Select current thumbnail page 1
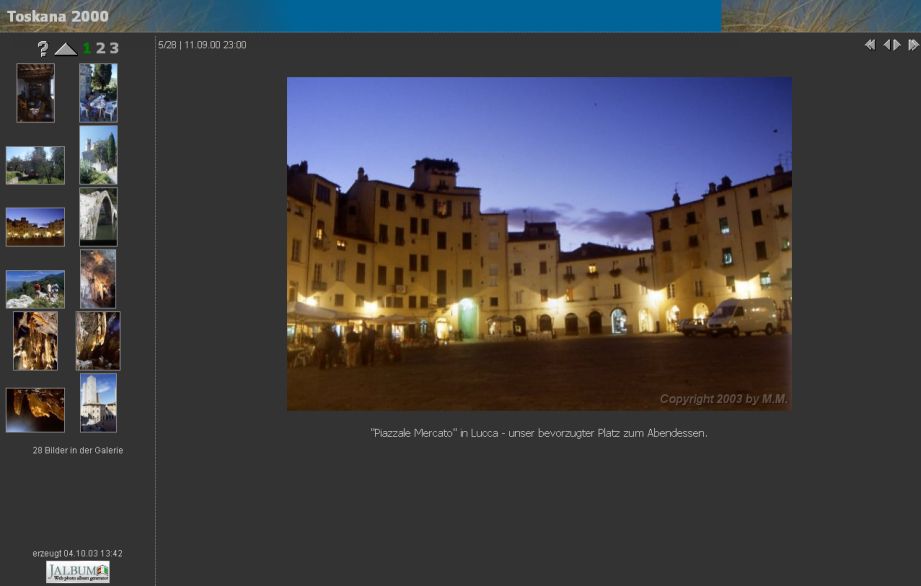Screen dimensions: 921x586 click(87, 48)
